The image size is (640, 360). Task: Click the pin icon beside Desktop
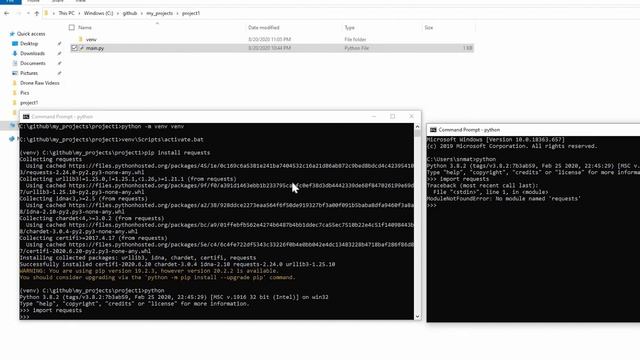click(59, 44)
